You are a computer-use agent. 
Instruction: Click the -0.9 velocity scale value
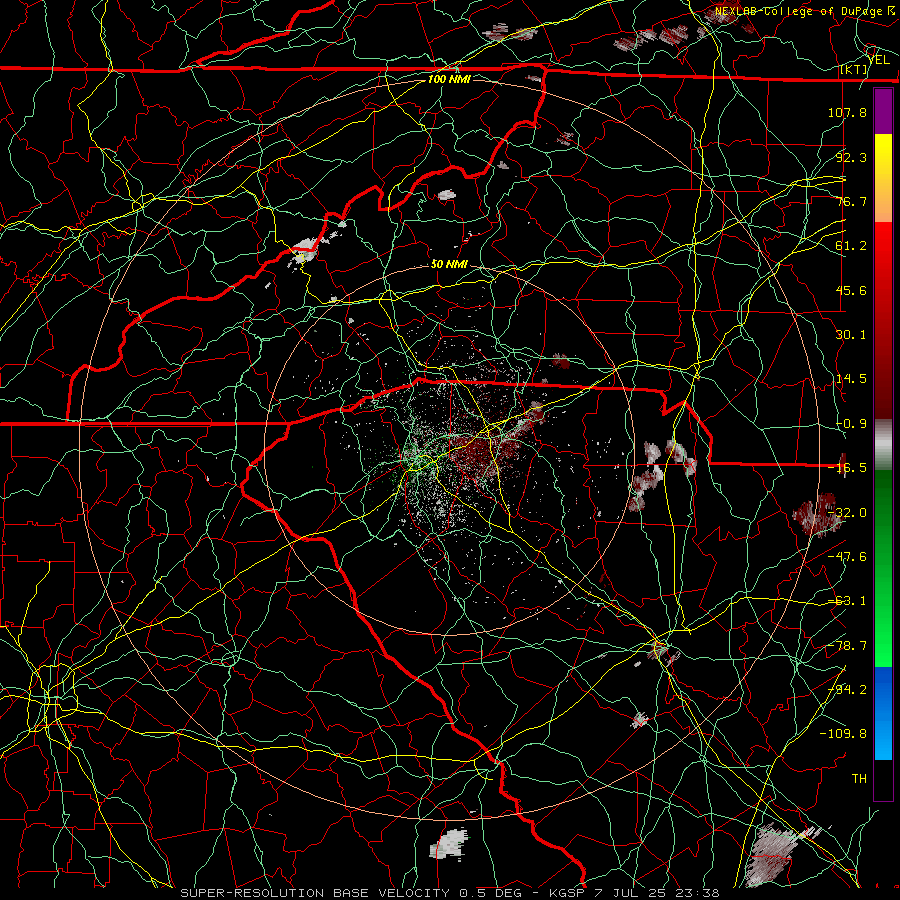851,424
